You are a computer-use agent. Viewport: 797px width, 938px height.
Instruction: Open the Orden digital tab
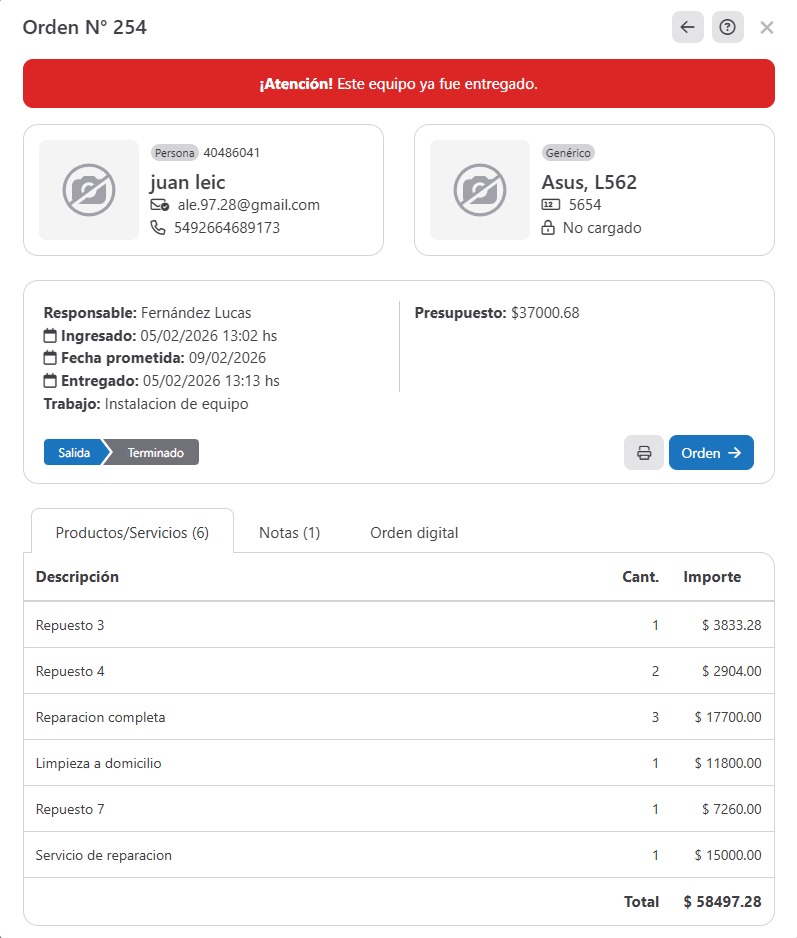tap(414, 532)
